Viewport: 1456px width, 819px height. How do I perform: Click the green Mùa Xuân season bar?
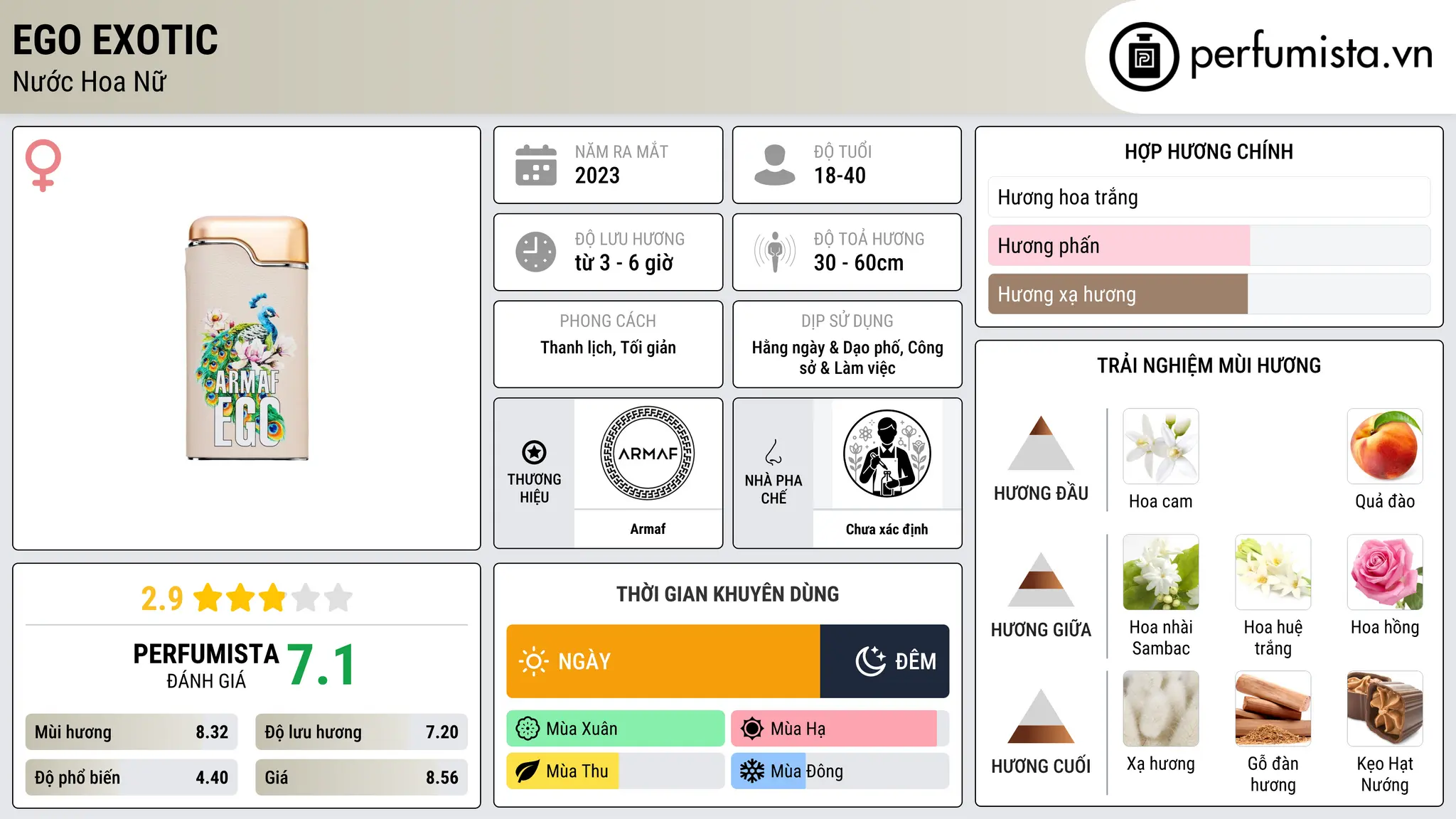616,729
